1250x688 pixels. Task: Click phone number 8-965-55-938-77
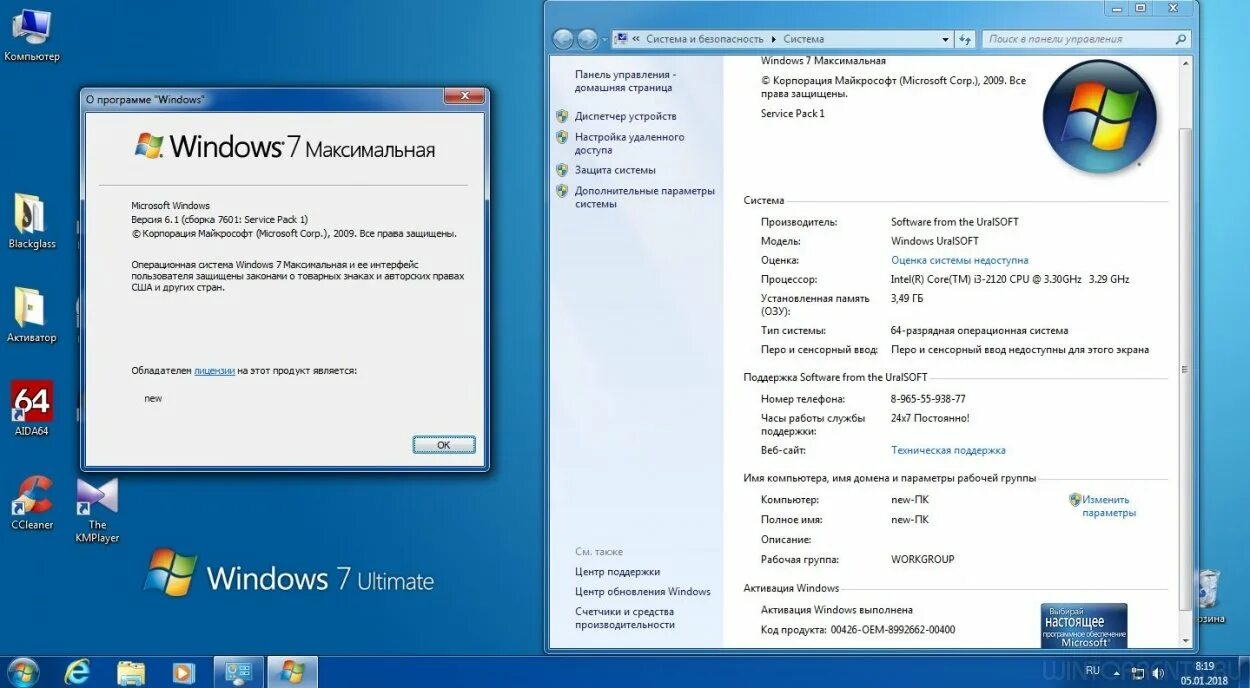click(x=928, y=399)
